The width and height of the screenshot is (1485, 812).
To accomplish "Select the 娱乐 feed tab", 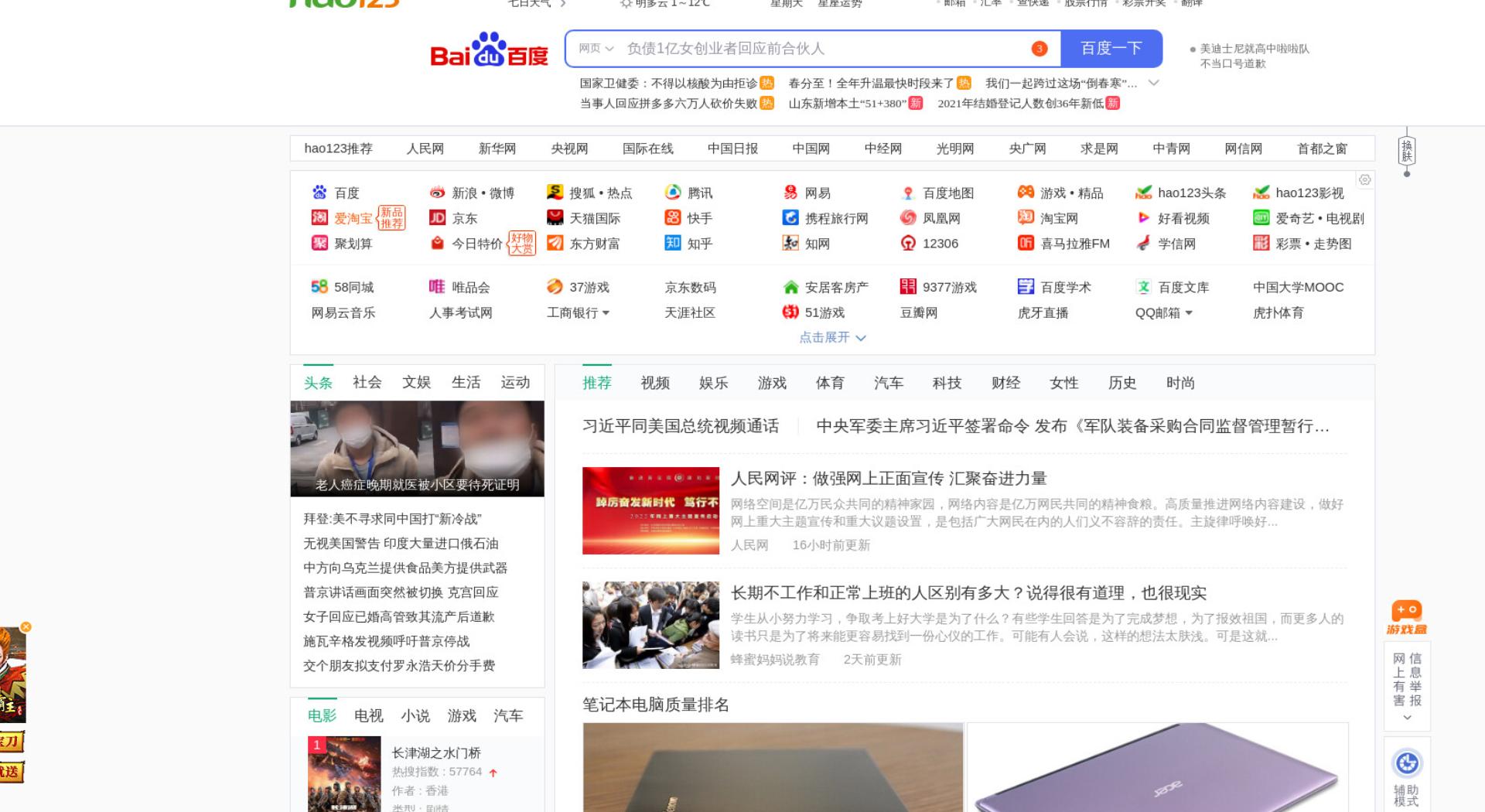I will click(x=714, y=383).
